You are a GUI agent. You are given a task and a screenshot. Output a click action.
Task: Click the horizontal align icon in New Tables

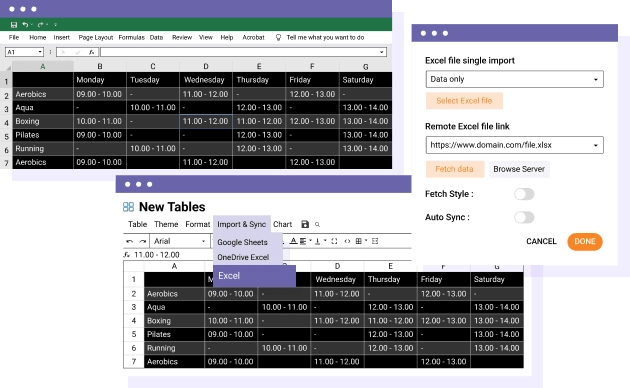303,241
